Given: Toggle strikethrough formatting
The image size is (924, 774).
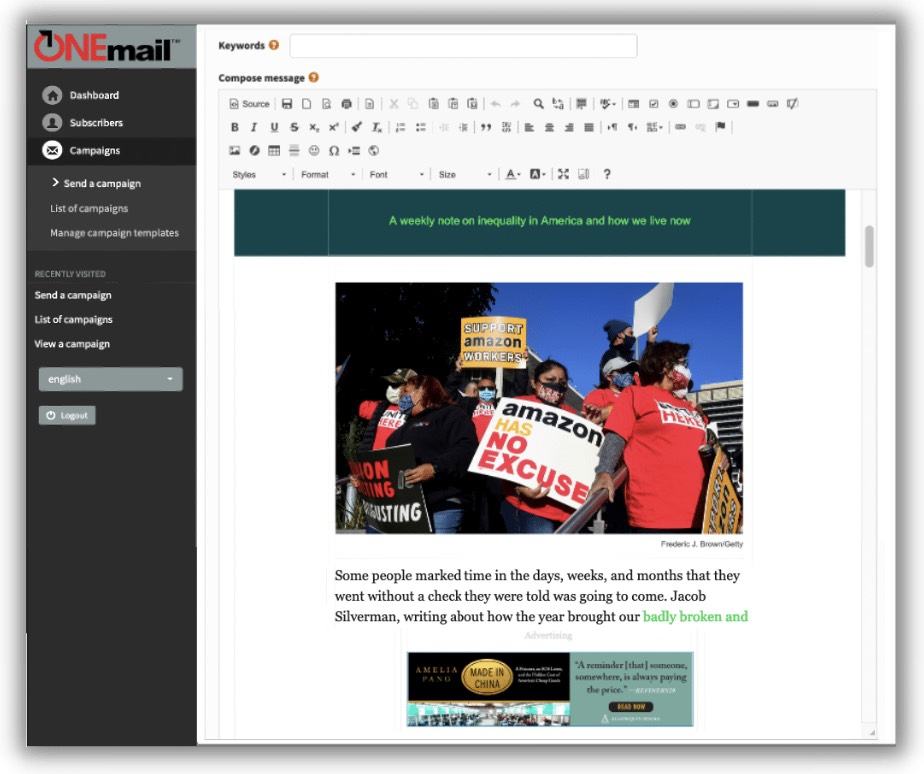Looking at the screenshot, I should [x=294, y=127].
